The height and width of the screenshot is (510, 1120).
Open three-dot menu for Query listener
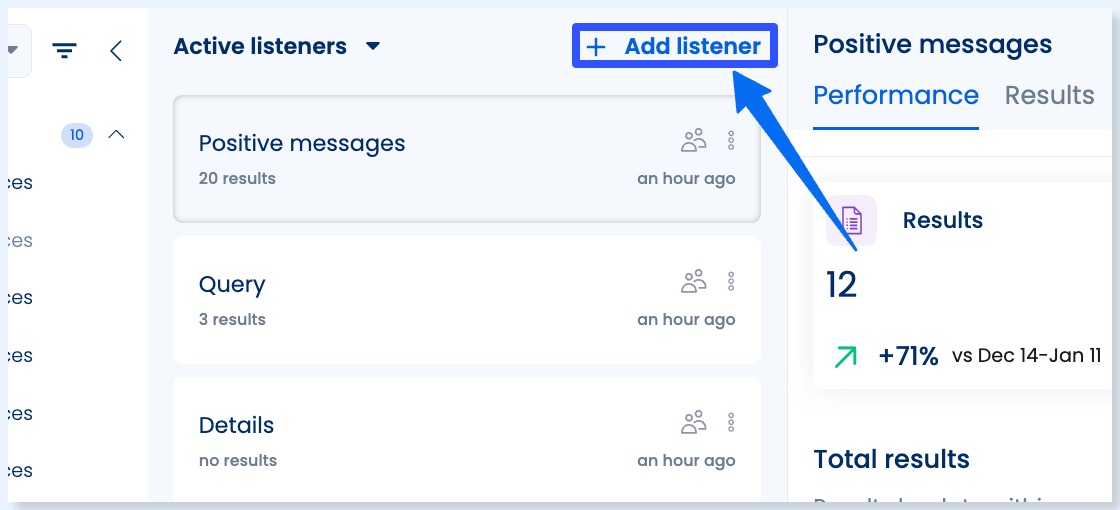tap(731, 282)
